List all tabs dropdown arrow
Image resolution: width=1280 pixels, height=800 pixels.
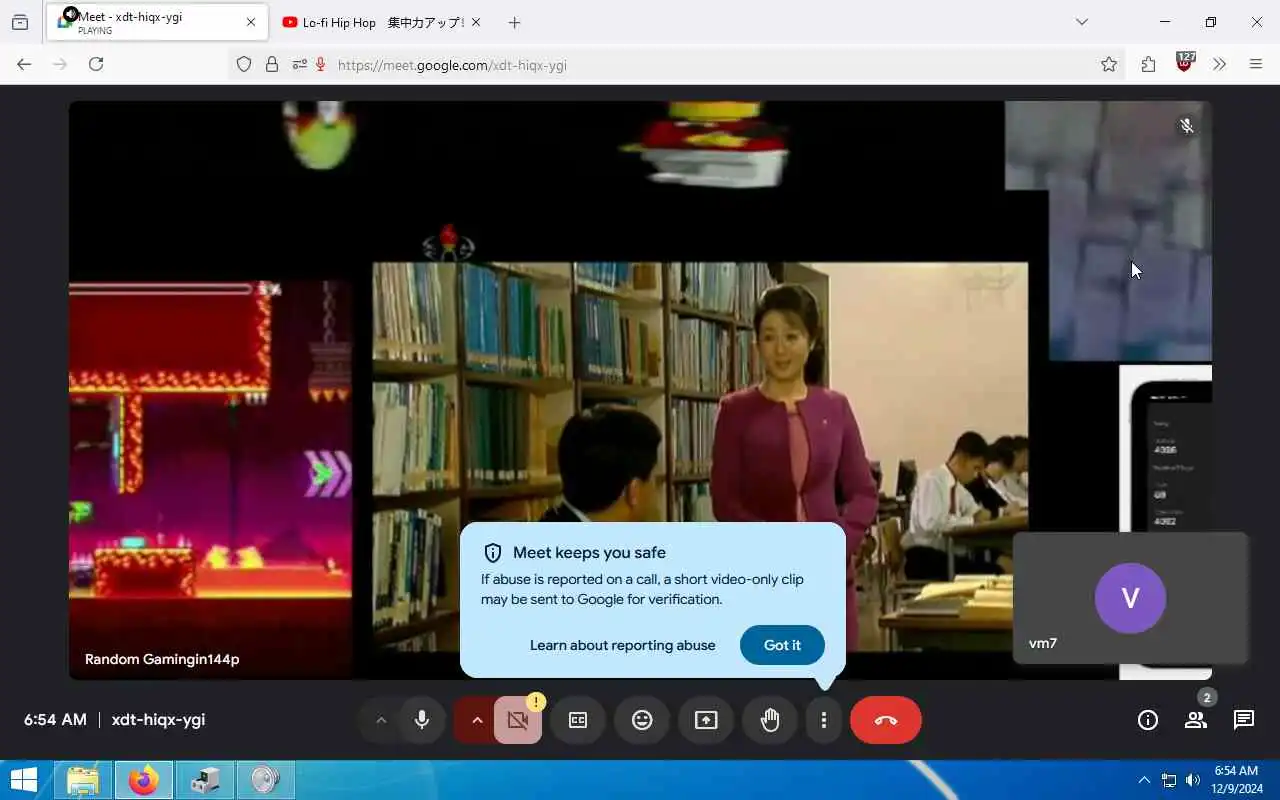1081,22
